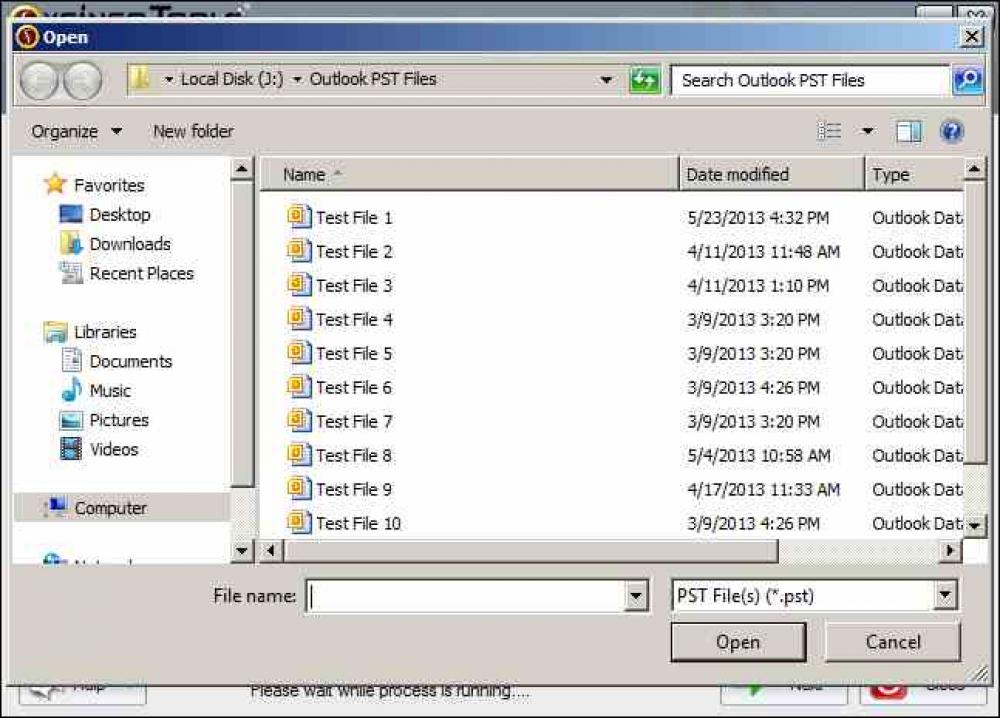
Task: Show the preview pane icon
Action: coord(910,131)
